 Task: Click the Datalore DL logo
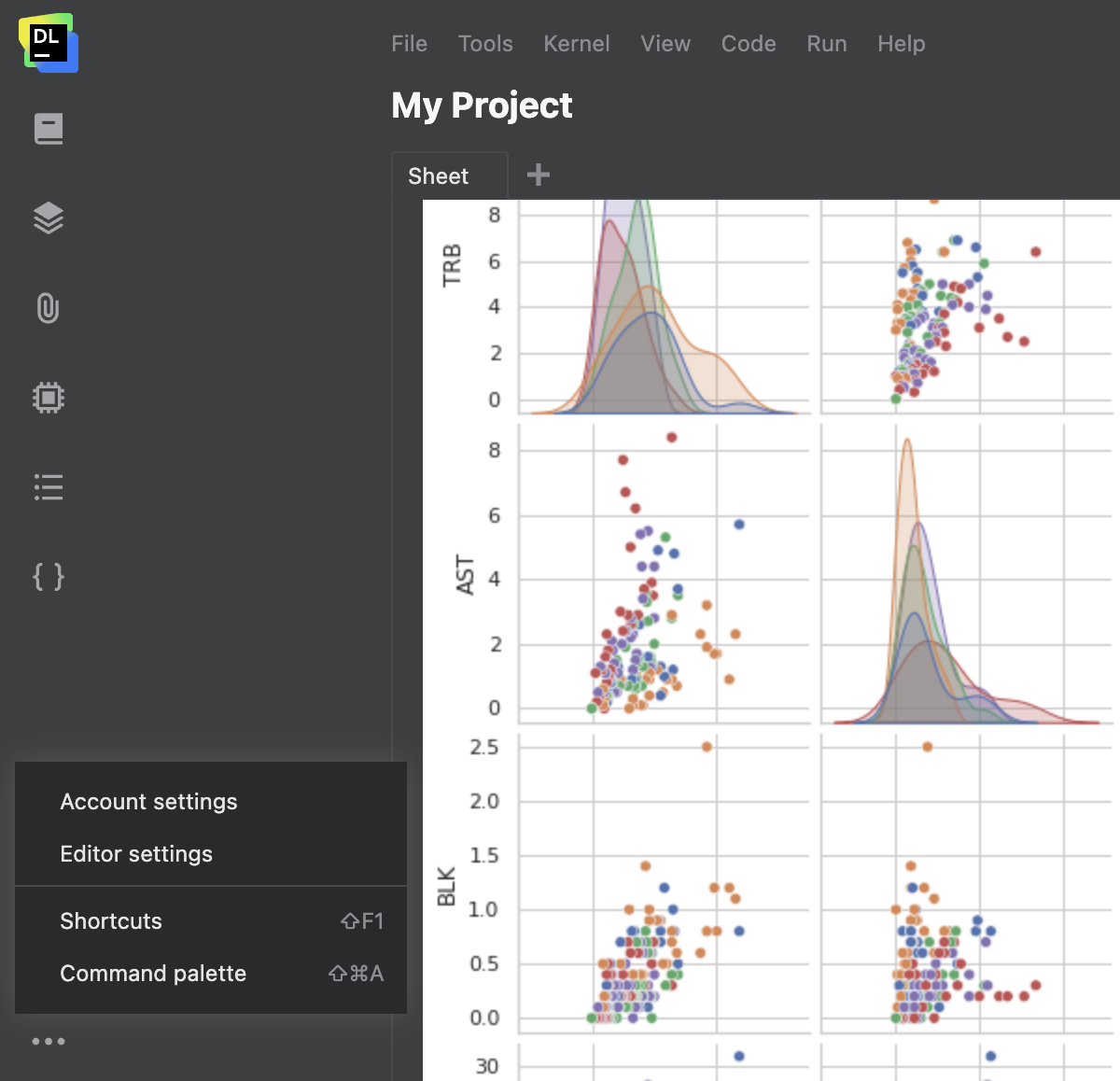[49, 42]
